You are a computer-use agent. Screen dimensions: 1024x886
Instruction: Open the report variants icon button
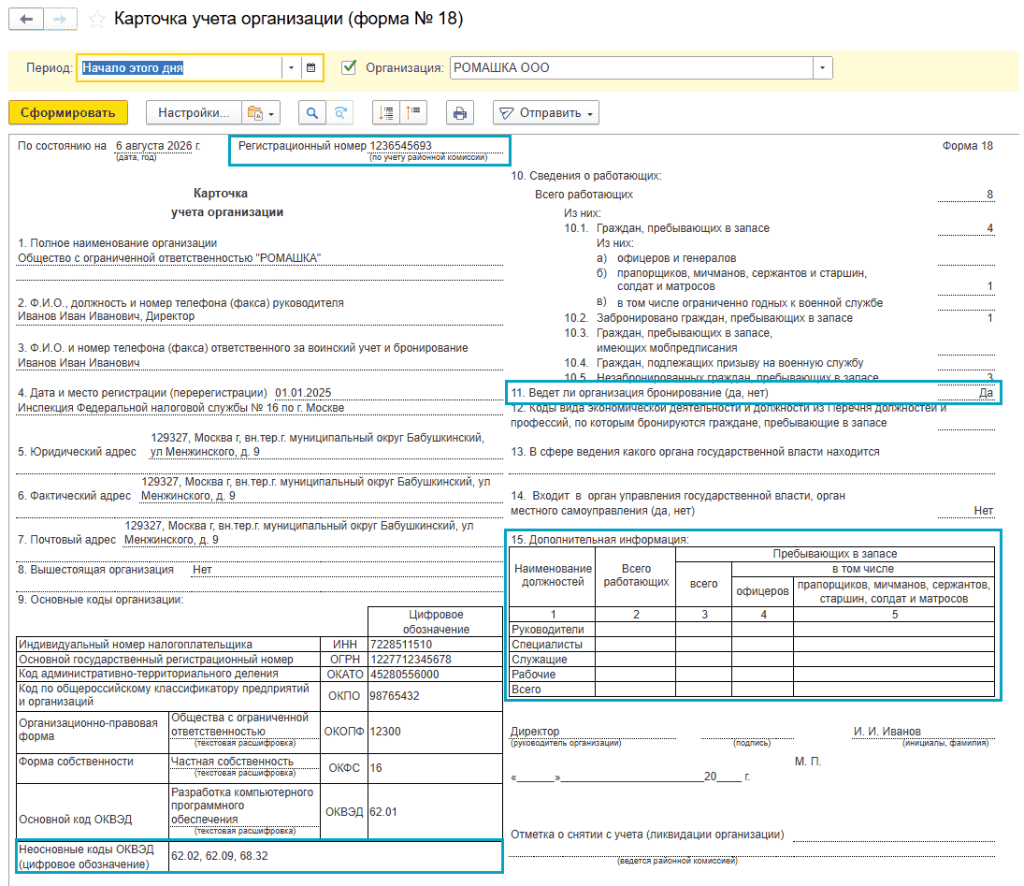[x=261, y=113]
